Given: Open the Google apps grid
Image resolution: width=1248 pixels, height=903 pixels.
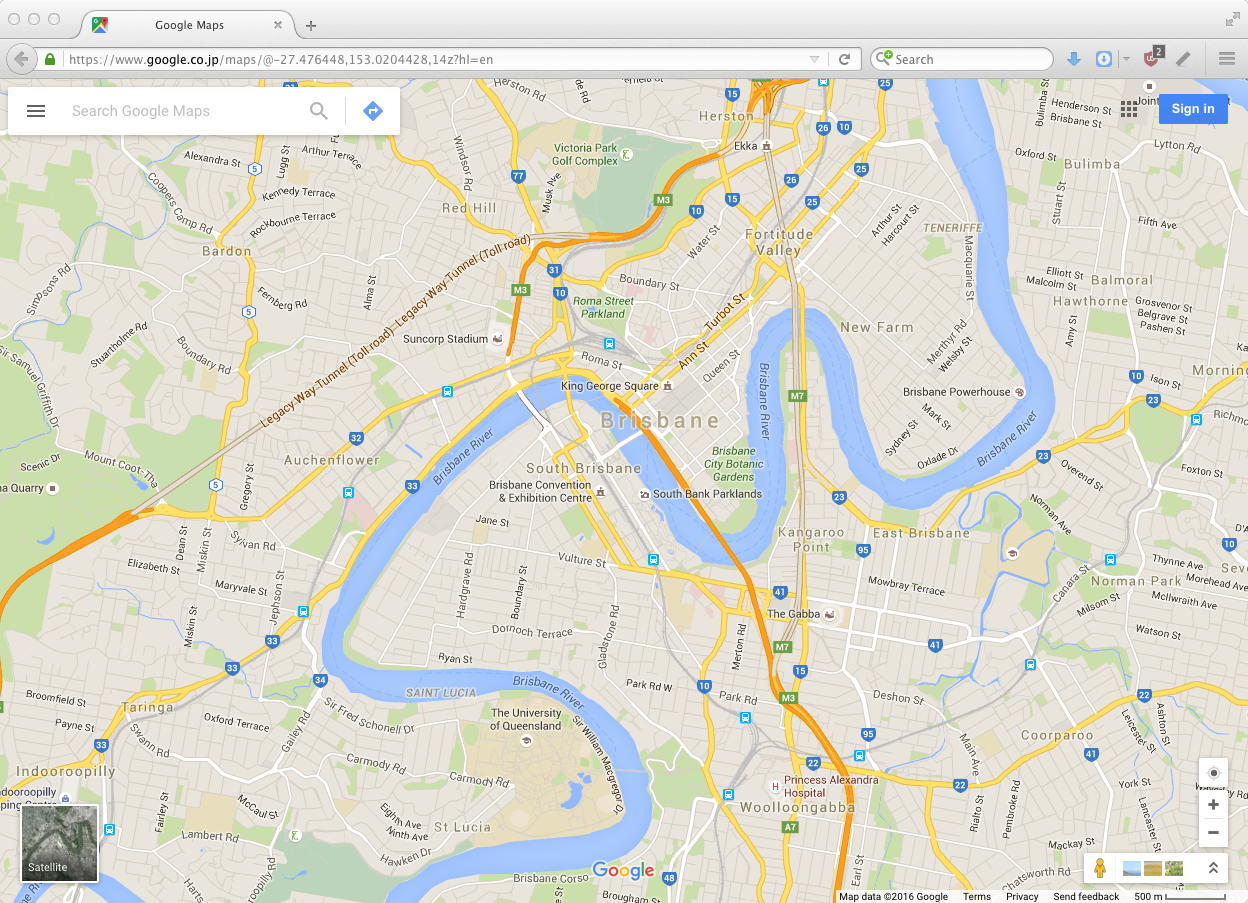Looking at the screenshot, I should [1129, 109].
